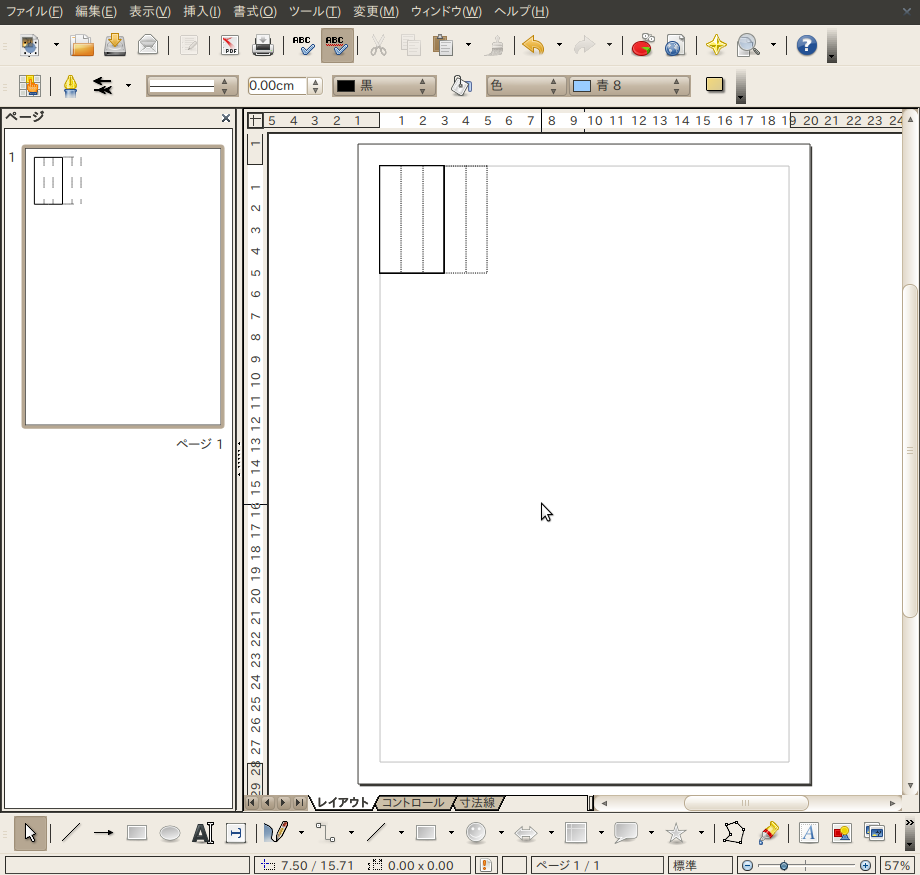Open the area fill bucket icon
920x875 pixels.
(x=462, y=86)
